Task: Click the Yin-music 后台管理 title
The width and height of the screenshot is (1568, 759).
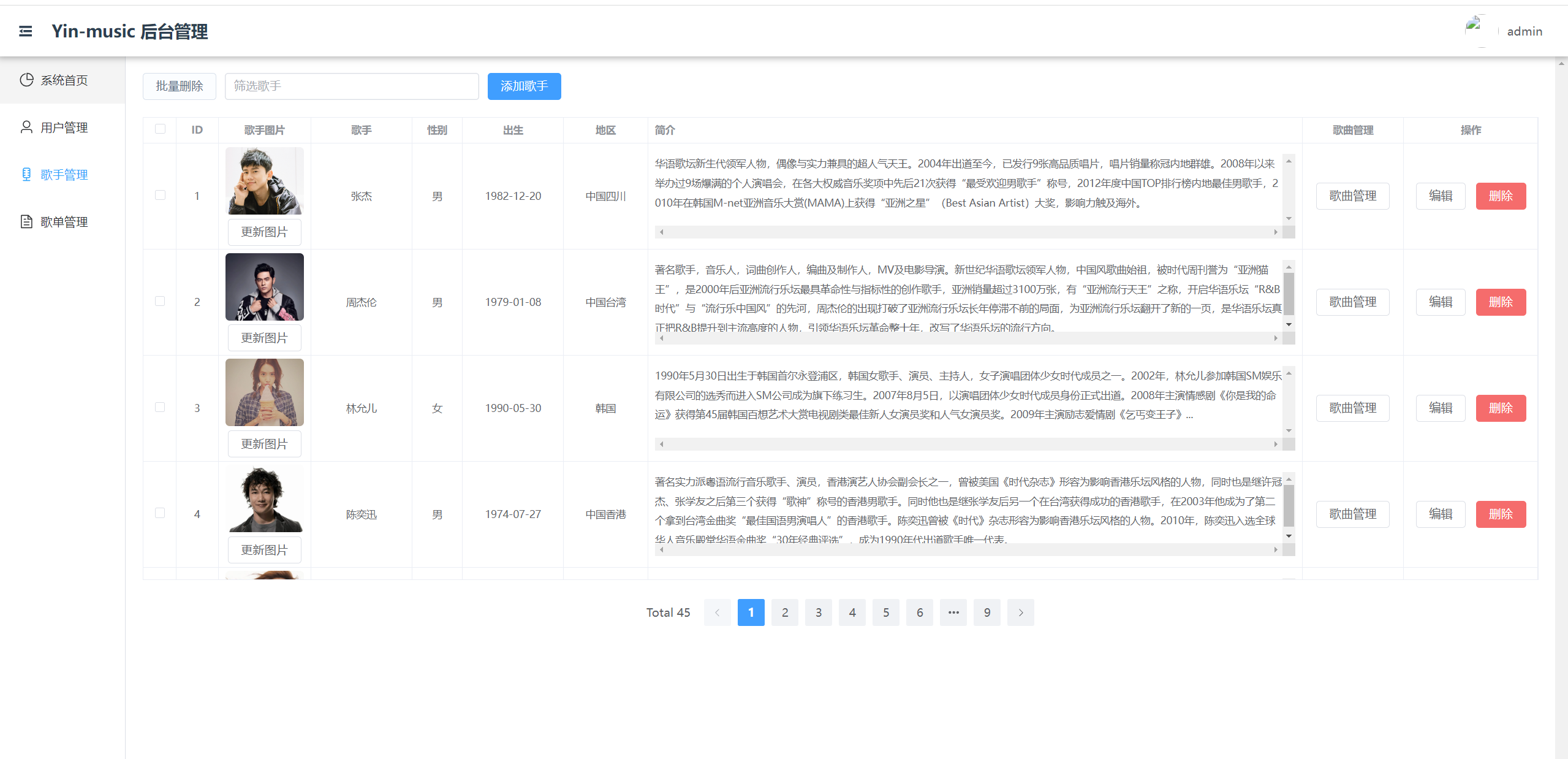Action: tap(129, 31)
